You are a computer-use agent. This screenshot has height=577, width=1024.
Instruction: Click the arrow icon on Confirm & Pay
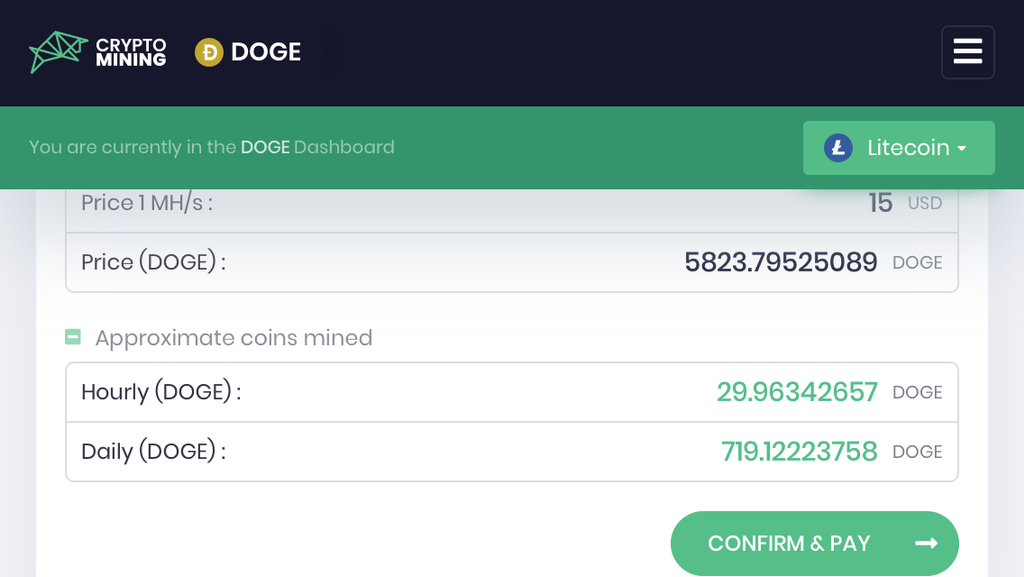pyautogui.click(x=926, y=543)
